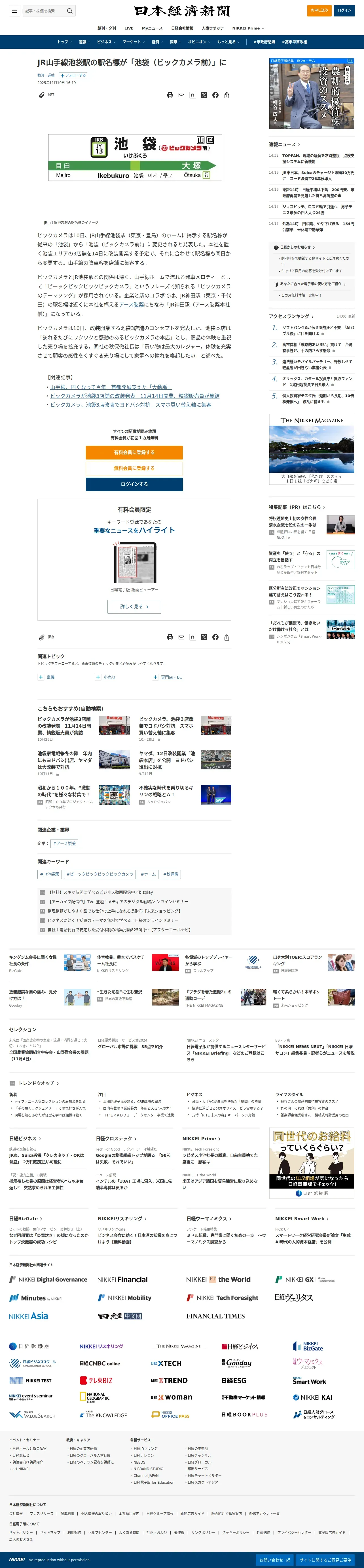This screenshot has height=1568, width=364.
Task: Follow the 小売り topic plus button
Action: (98, 677)
